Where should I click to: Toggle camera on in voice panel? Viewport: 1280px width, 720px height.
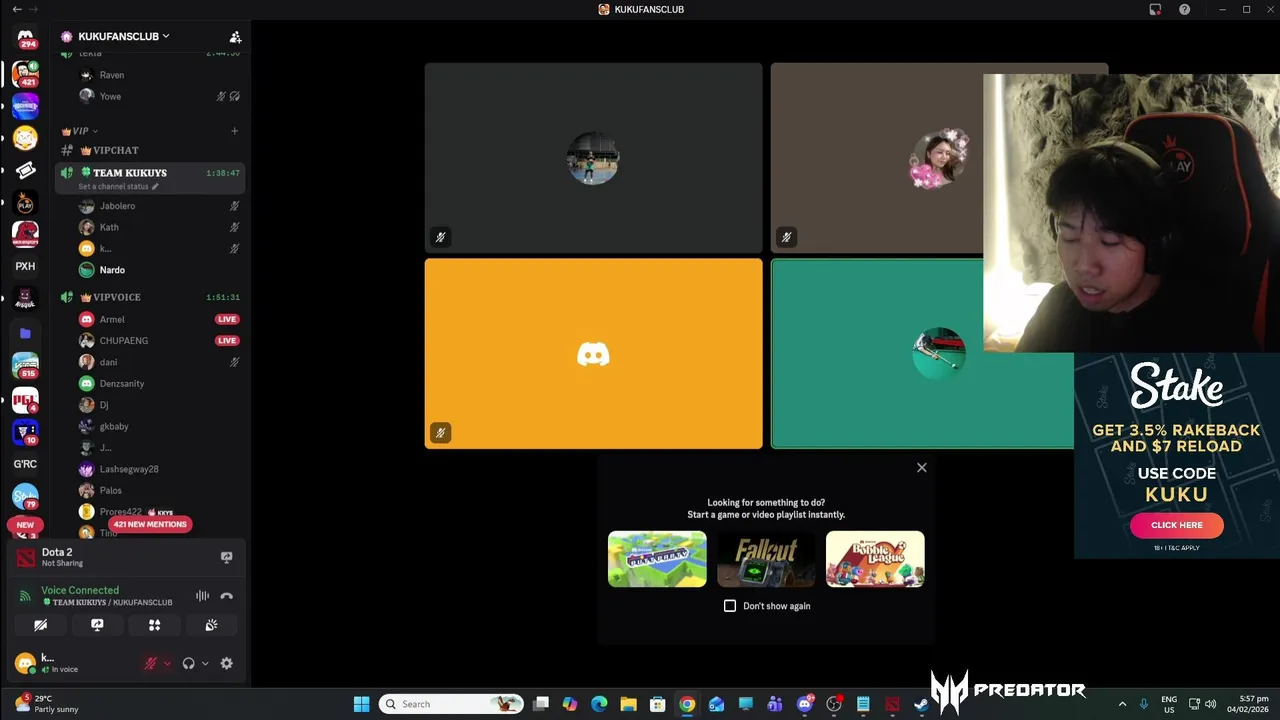click(x=40, y=625)
